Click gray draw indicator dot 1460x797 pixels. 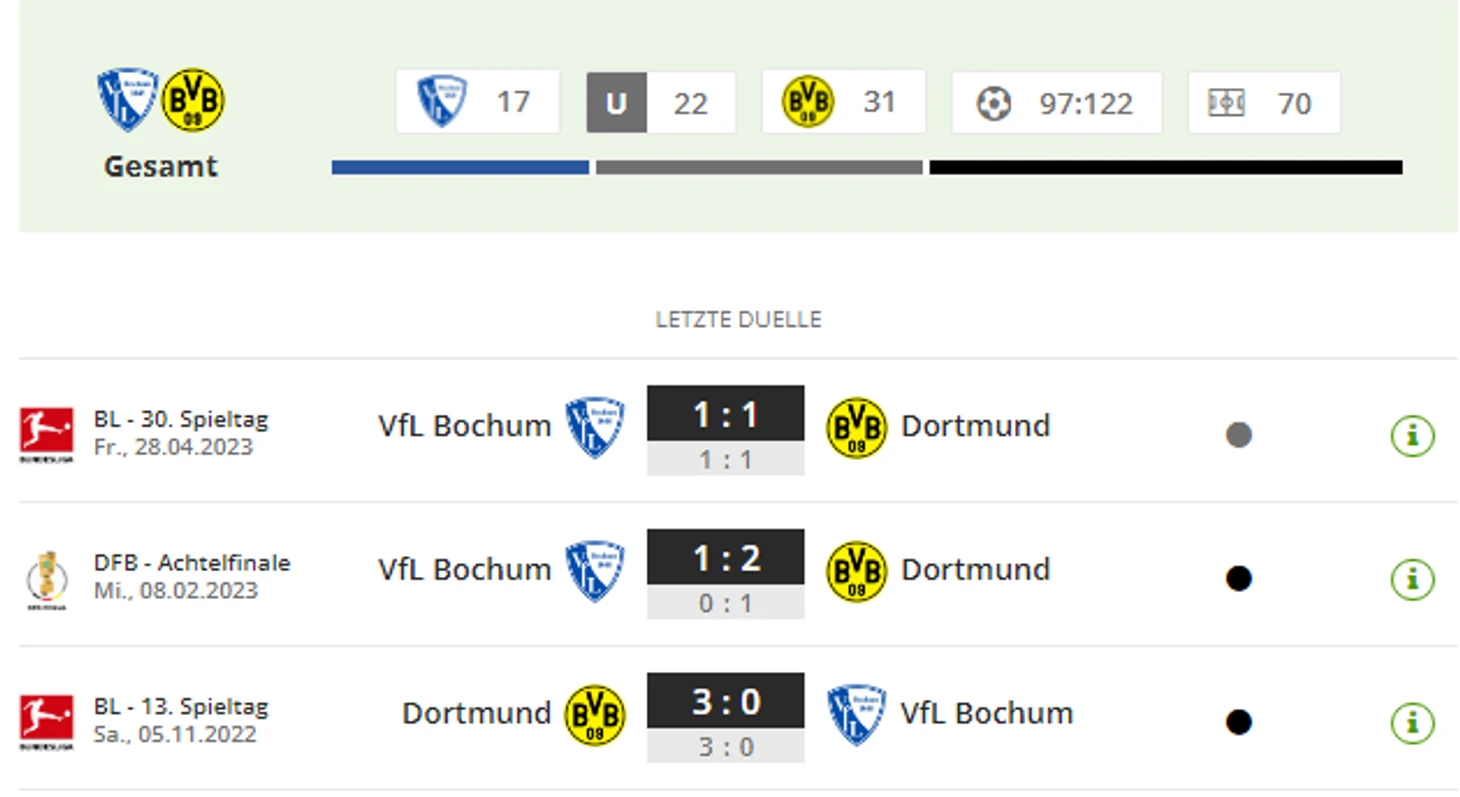point(1239,435)
